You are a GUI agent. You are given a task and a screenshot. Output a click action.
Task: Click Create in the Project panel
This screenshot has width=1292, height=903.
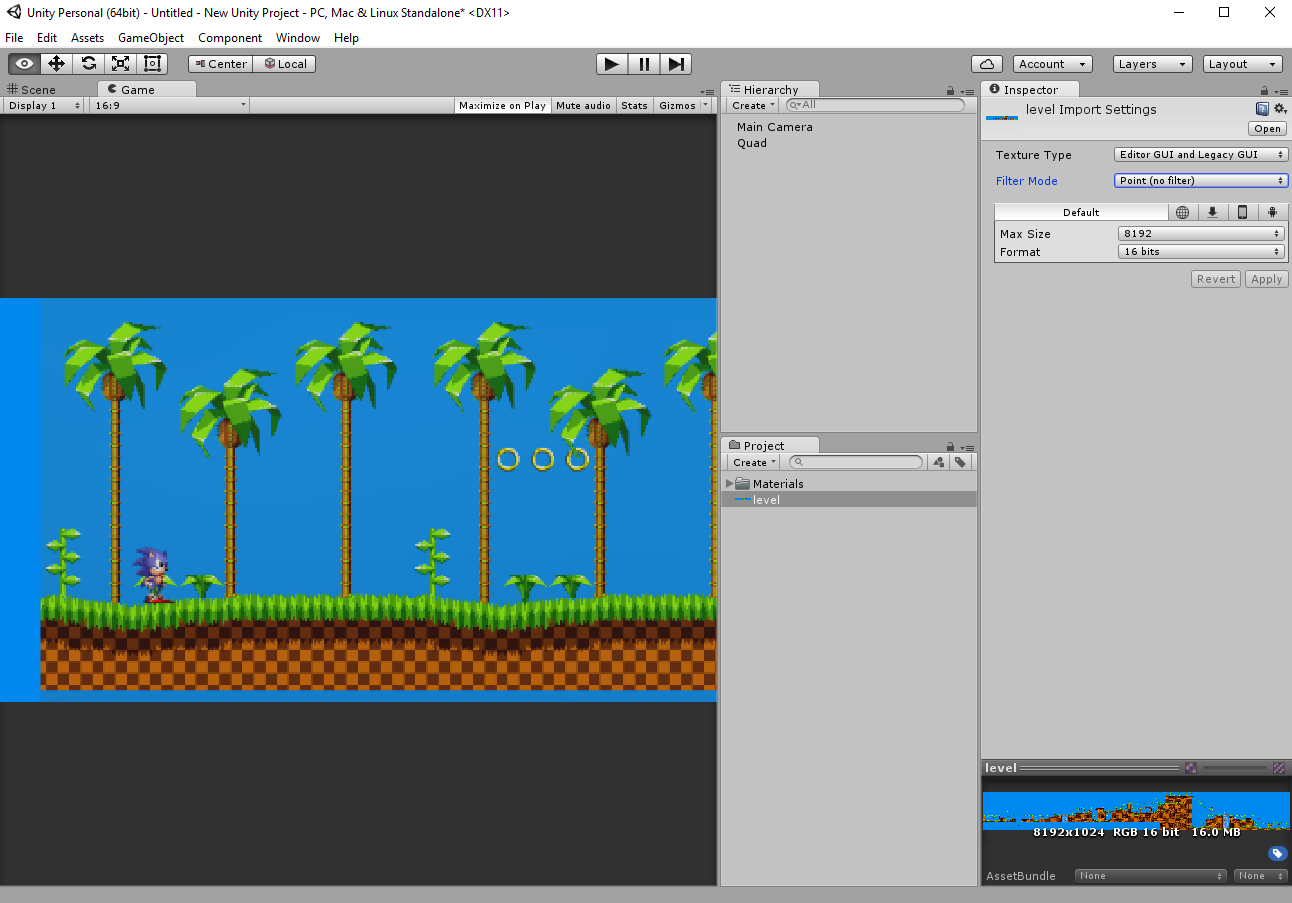[x=753, y=462]
